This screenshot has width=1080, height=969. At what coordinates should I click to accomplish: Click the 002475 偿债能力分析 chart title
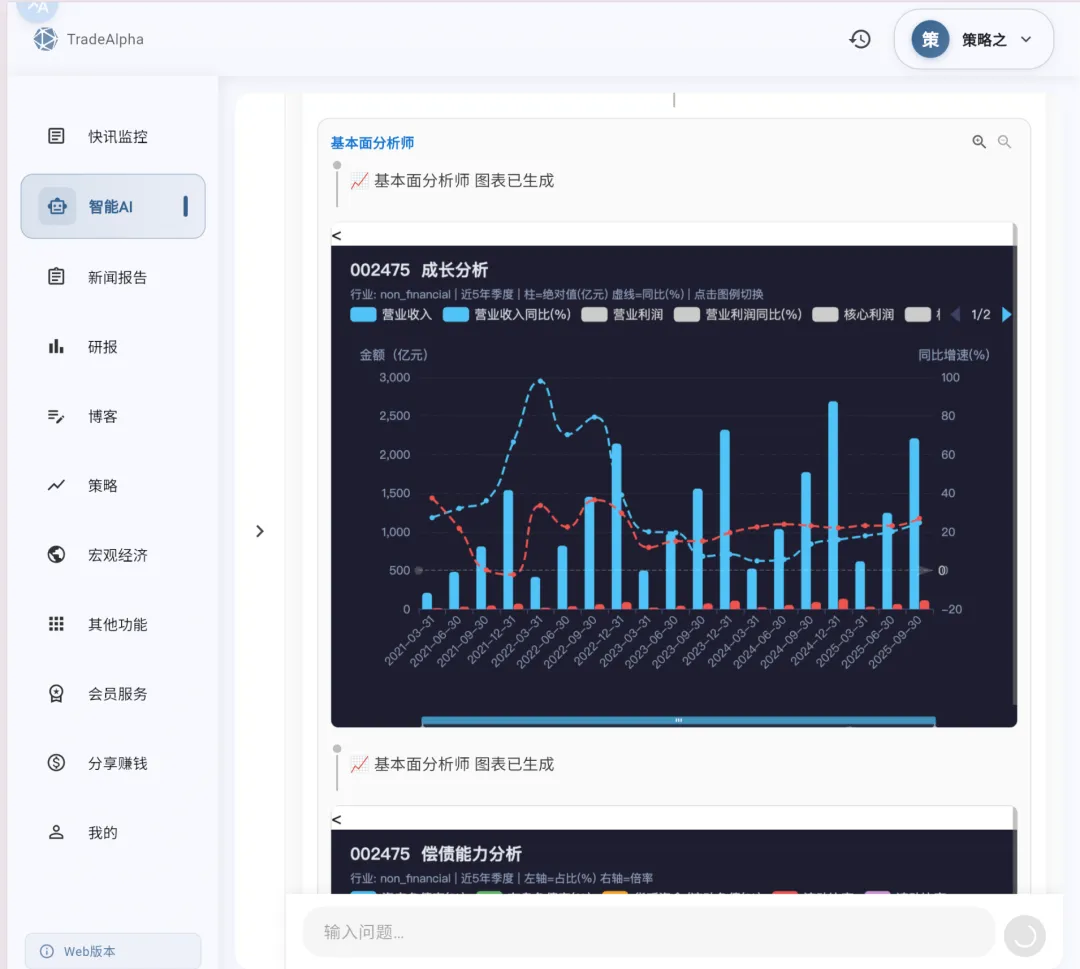coord(435,854)
